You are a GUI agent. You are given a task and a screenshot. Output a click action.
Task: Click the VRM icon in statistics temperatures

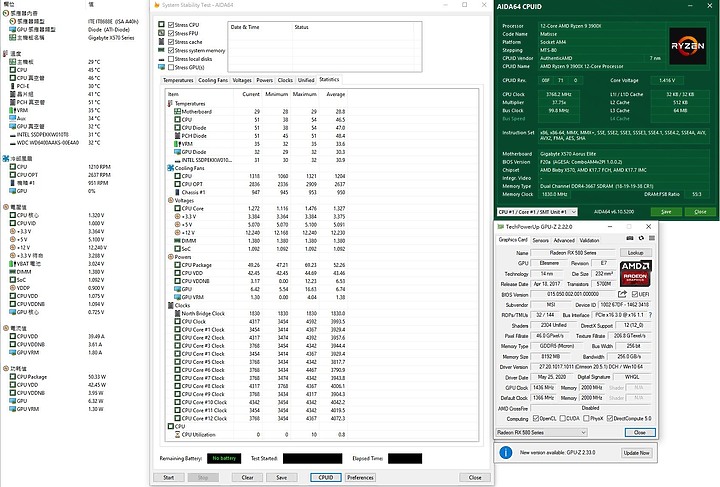(x=177, y=144)
